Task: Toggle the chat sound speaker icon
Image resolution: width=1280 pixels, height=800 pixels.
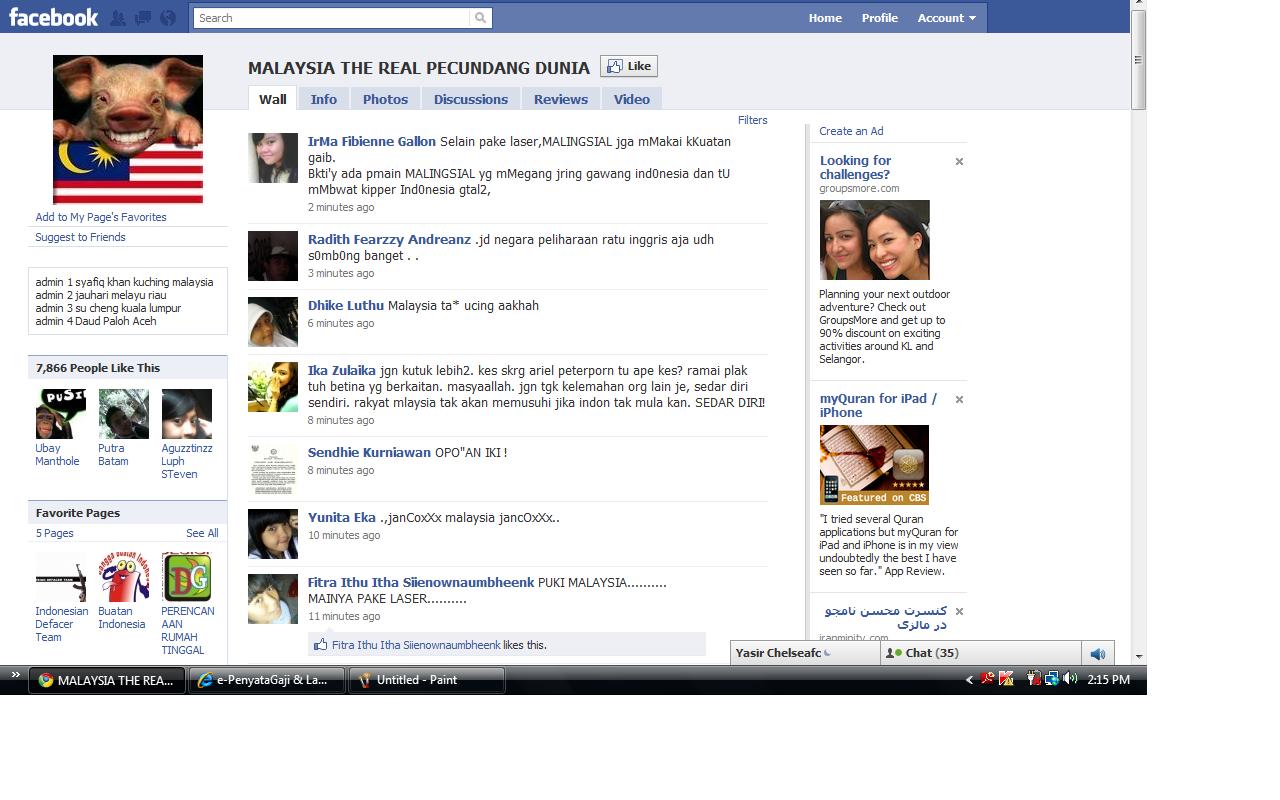Action: [x=1098, y=653]
